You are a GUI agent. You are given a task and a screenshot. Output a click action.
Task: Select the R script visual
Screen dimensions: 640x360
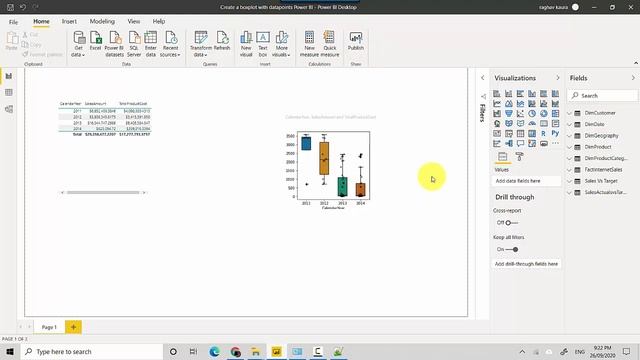click(544, 133)
